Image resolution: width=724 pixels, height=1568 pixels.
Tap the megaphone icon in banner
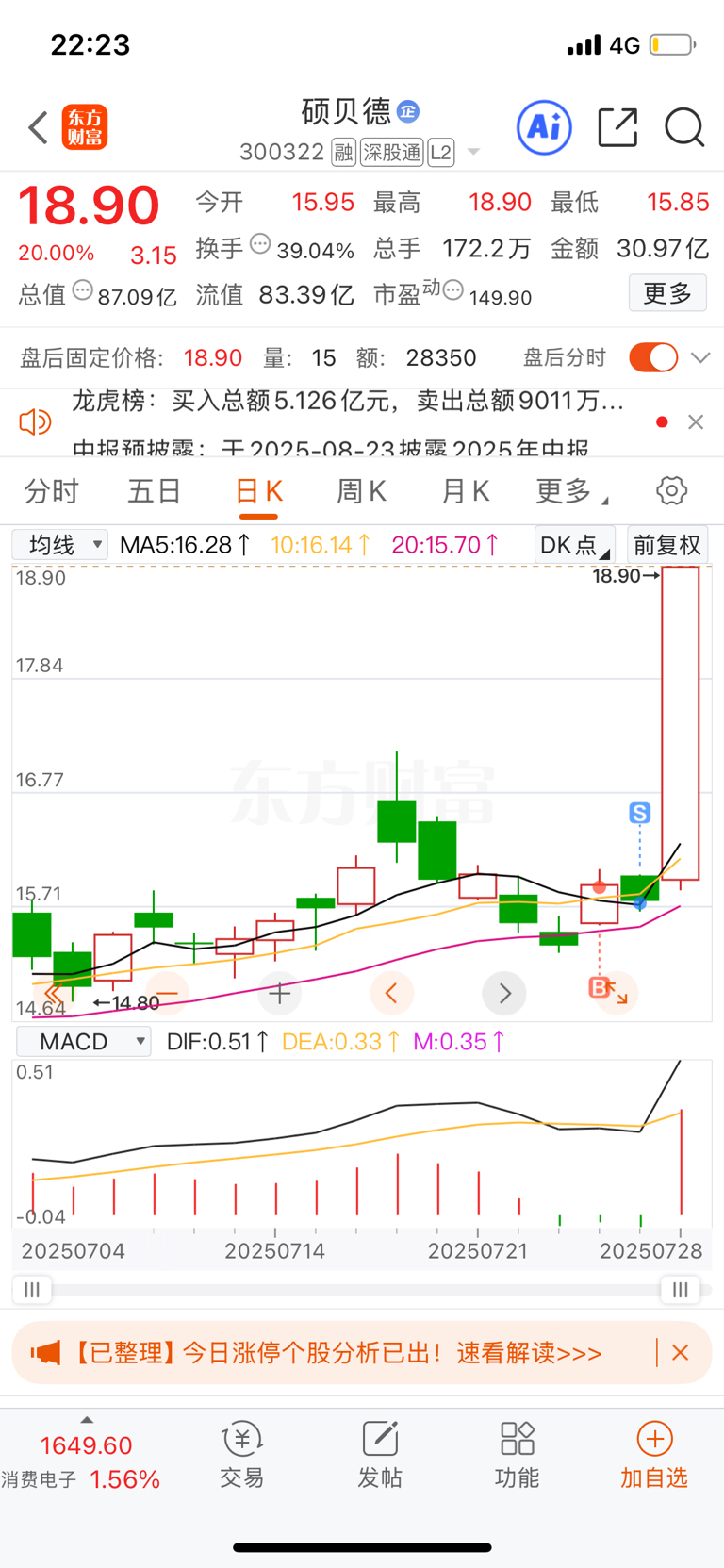coord(44,1353)
